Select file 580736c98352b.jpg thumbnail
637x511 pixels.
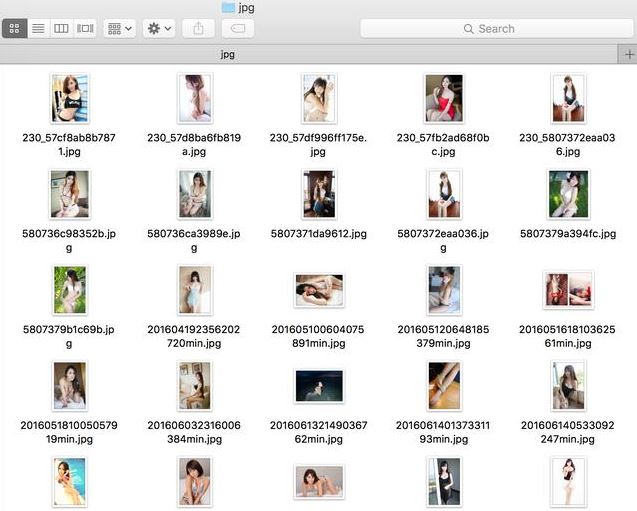pyautogui.click(x=69, y=194)
